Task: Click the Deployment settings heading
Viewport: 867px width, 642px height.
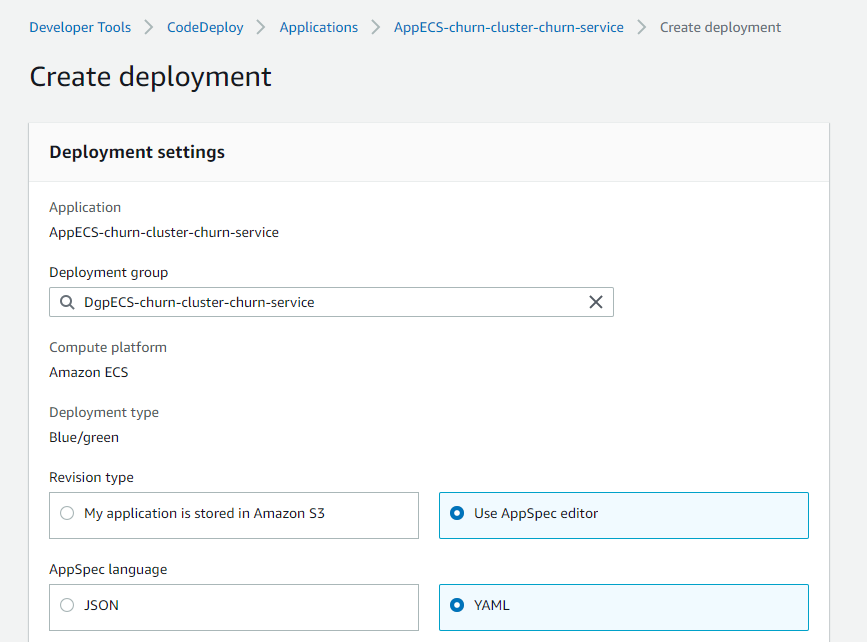Action: point(137,152)
